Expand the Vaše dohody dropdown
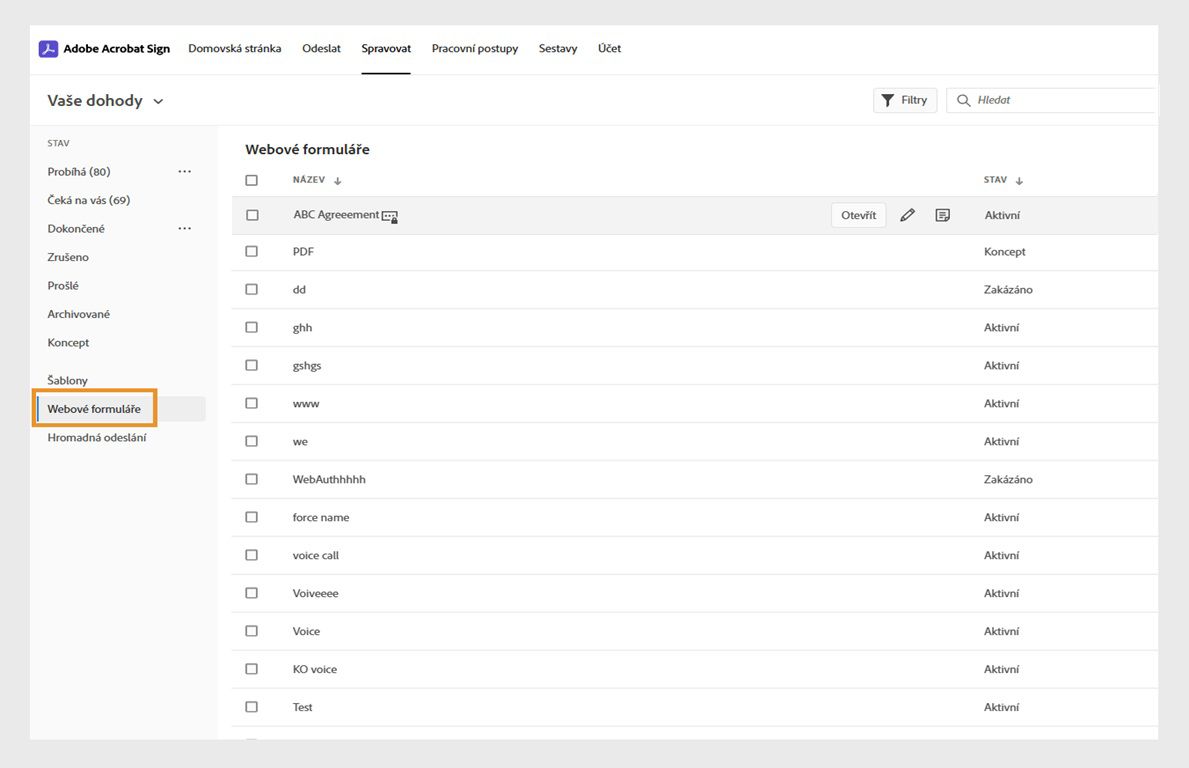 pyautogui.click(x=158, y=101)
